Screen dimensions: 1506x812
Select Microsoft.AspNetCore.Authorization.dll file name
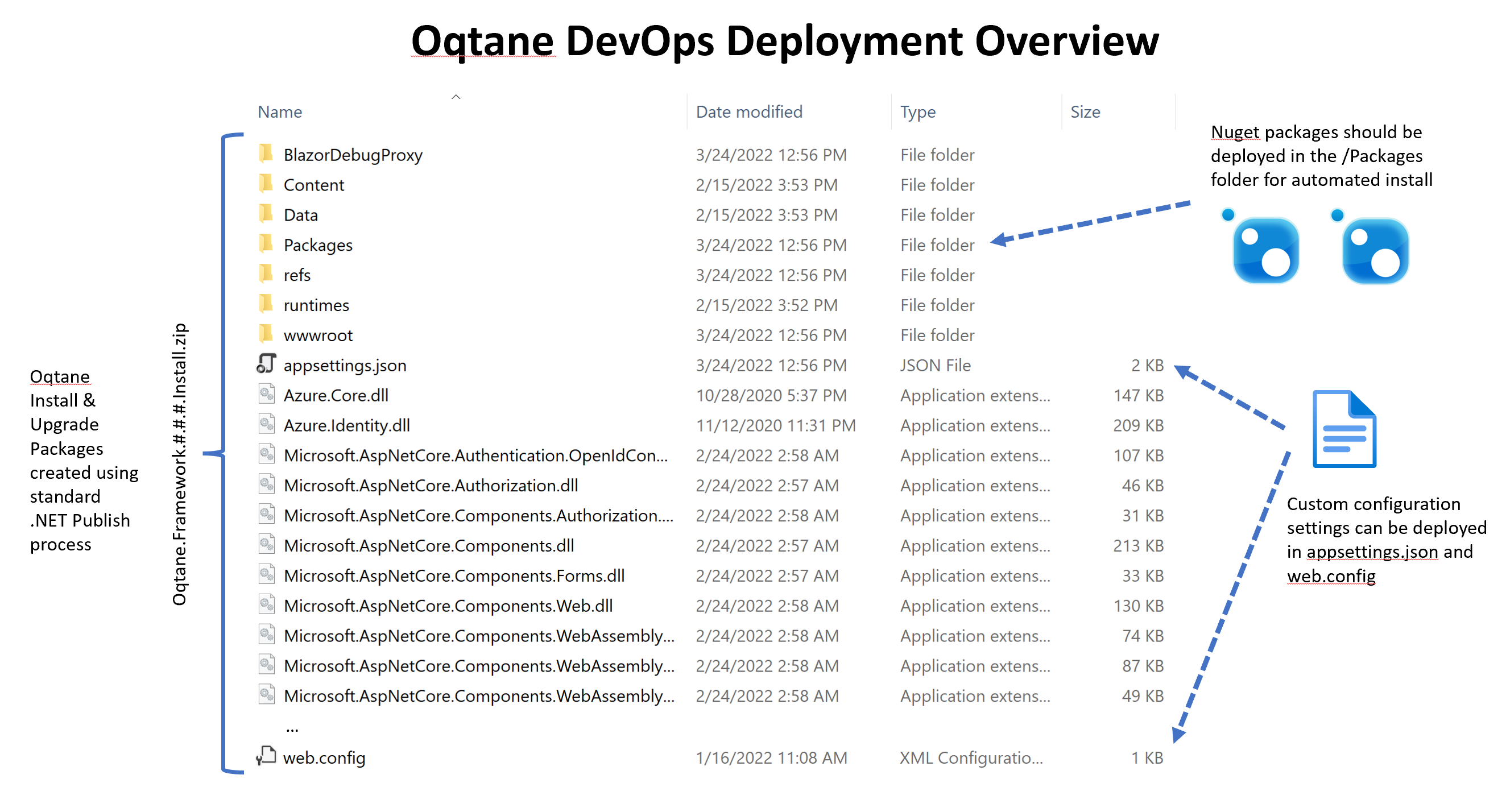[431, 486]
